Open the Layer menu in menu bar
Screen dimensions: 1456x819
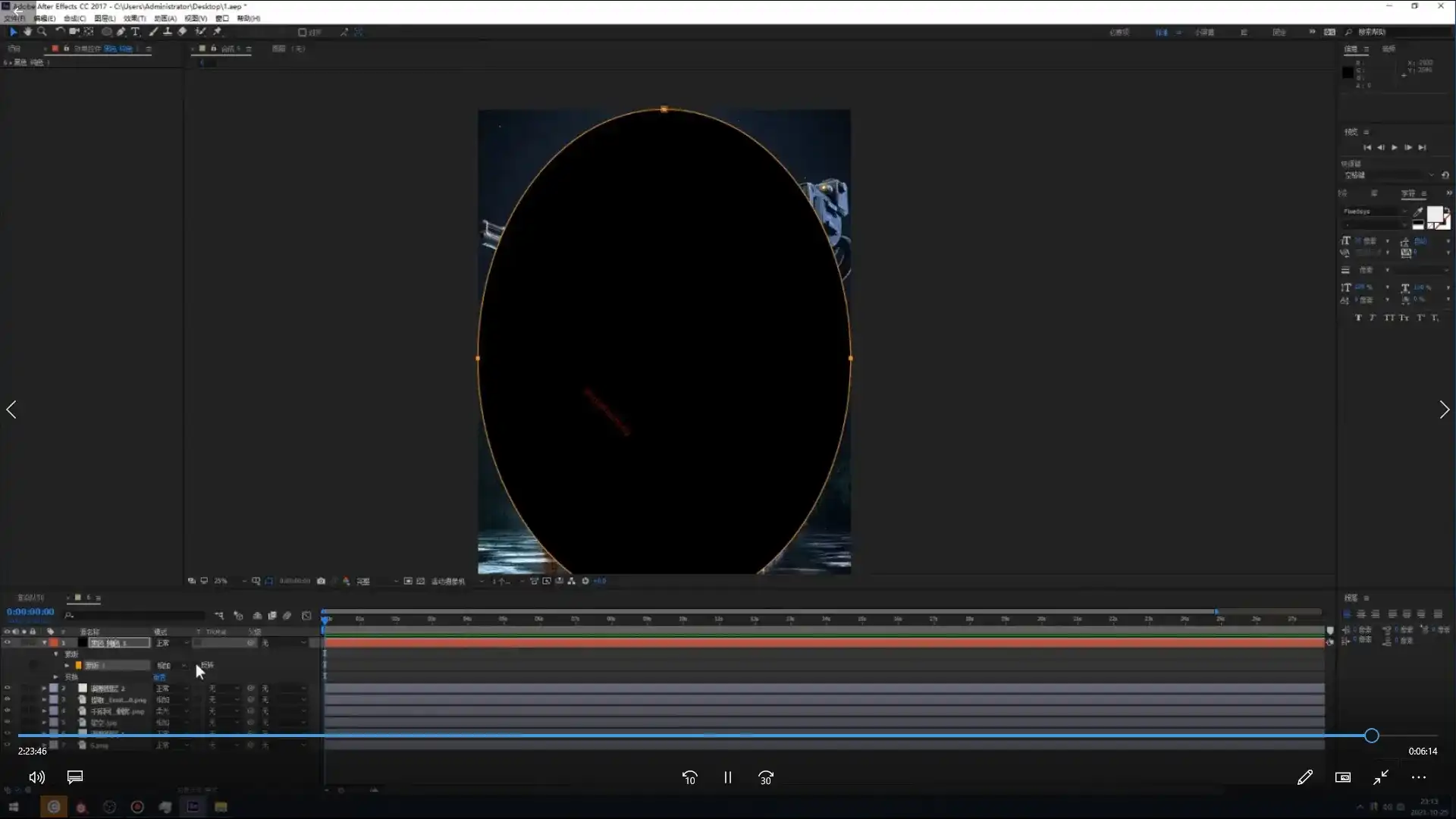[105, 18]
